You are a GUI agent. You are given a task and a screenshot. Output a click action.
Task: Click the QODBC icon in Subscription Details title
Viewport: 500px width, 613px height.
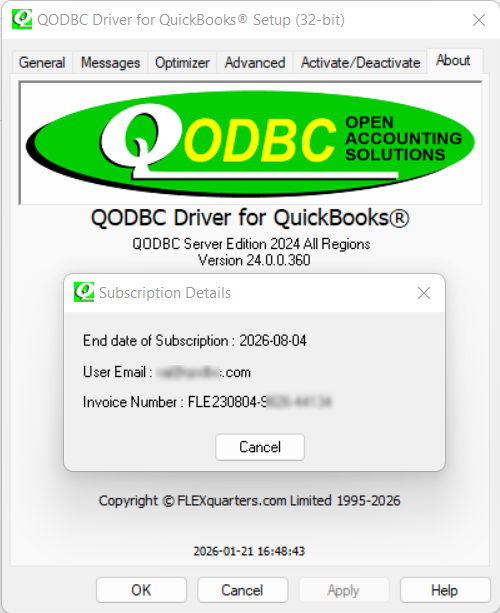(84, 292)
